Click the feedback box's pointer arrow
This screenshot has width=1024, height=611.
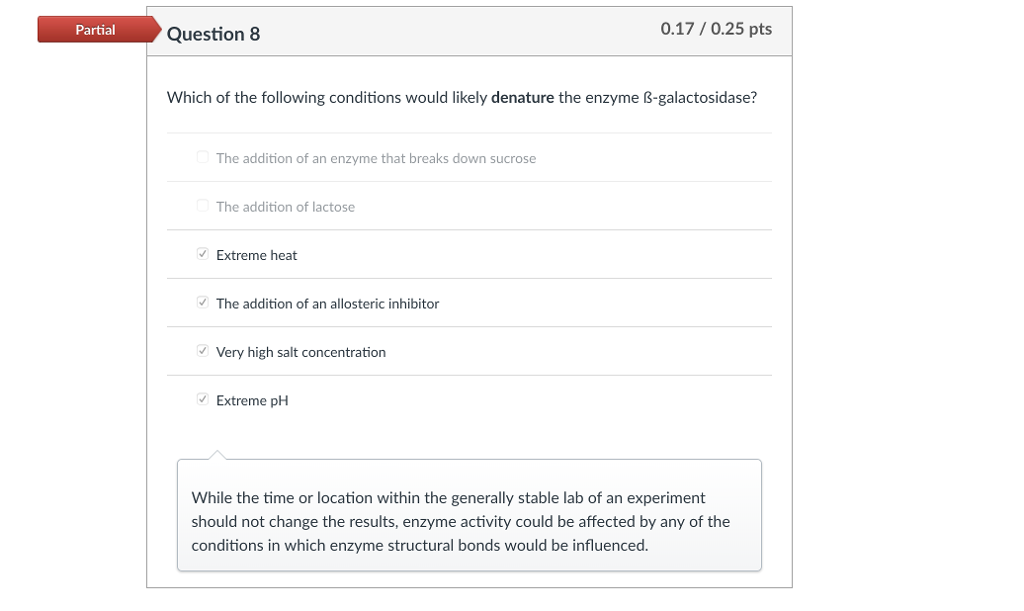tap(217, 455)
